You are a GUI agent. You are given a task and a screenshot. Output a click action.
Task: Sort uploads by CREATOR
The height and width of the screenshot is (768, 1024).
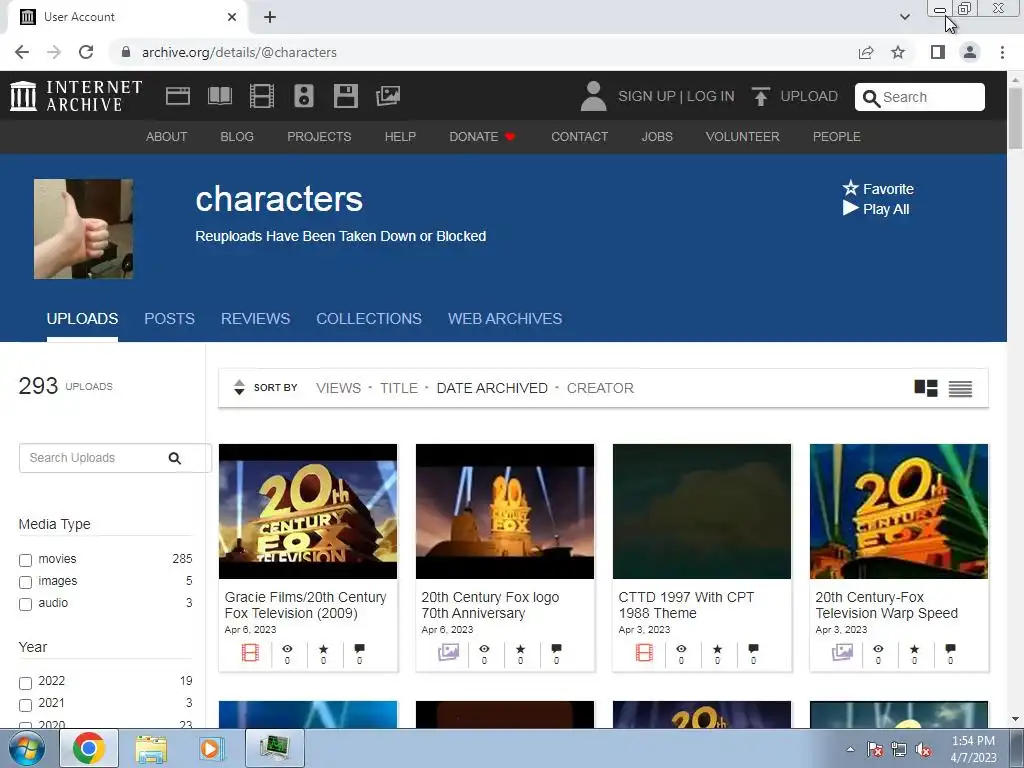(x=600, y=388)
